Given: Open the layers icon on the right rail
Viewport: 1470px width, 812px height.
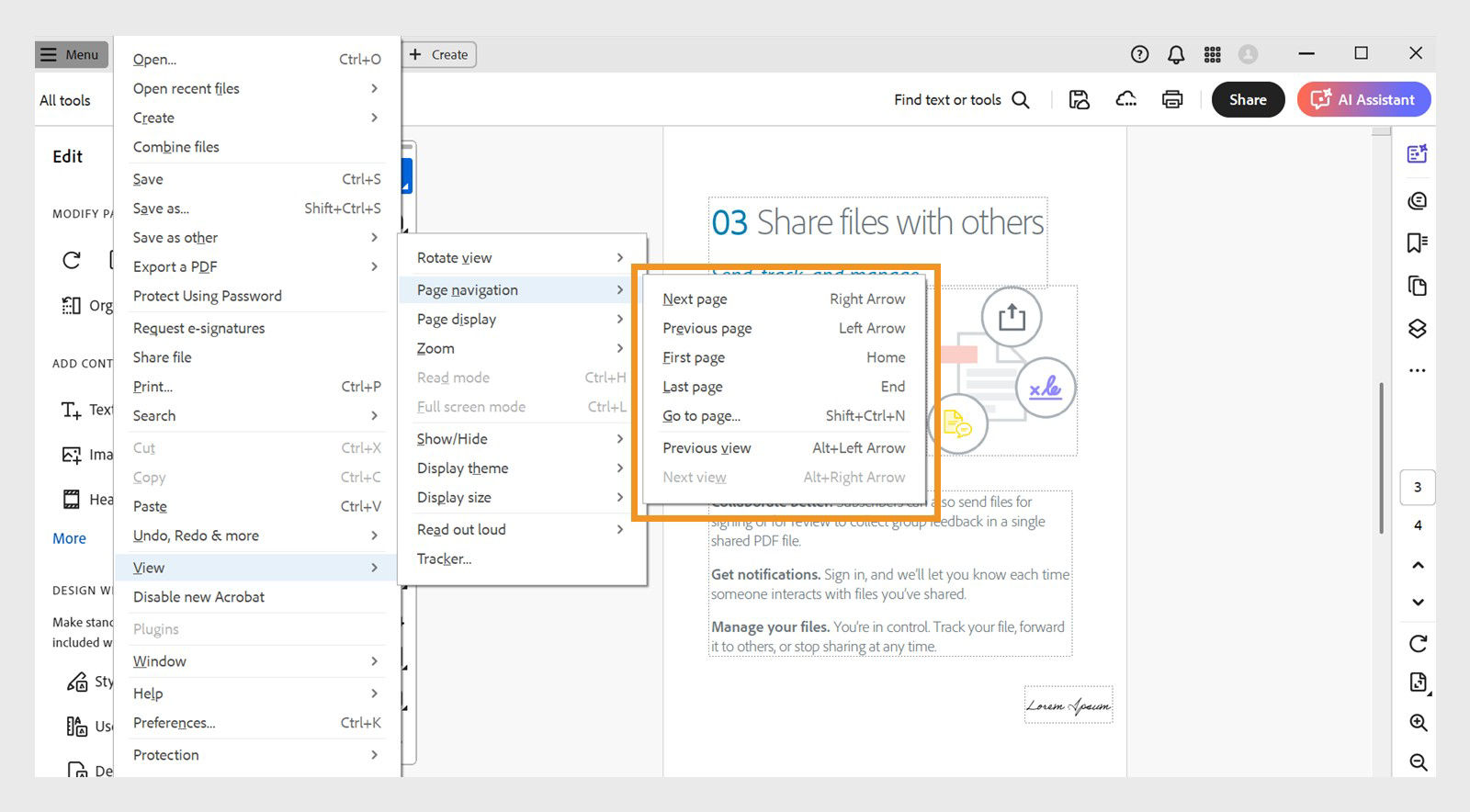Looking at the screenshot, I should pyautogui.click(x=1418, y=328).
